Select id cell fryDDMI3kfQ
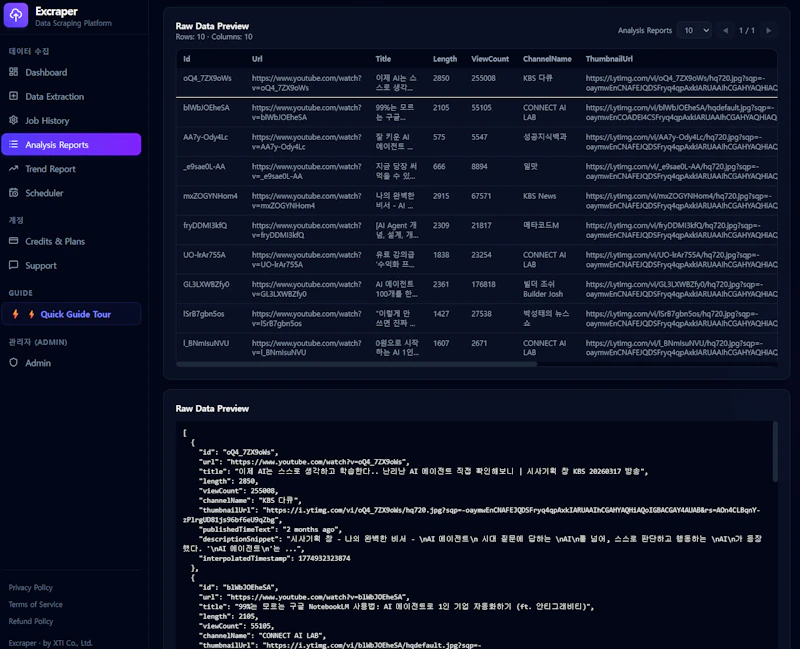The image size is (800, 649). [205, 225]
